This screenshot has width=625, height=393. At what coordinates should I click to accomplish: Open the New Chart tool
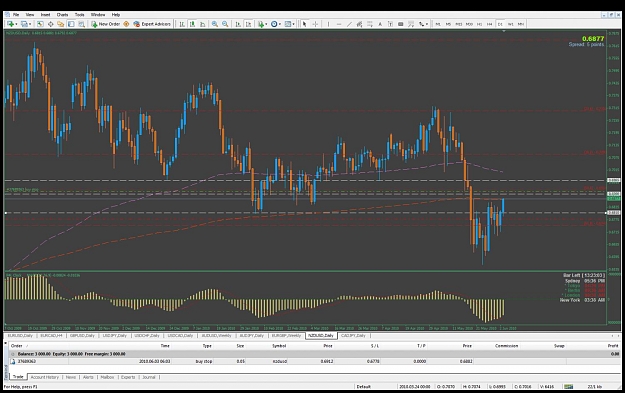pyautogui.click(x=10, y=24)
